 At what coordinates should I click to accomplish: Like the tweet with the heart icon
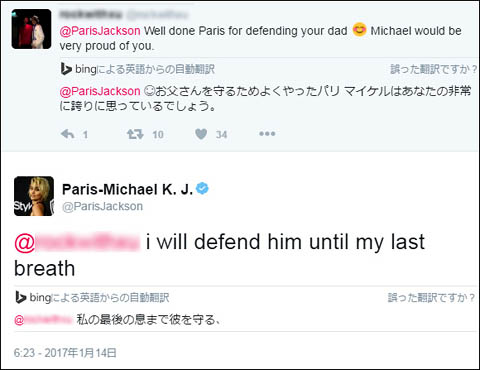201,134
